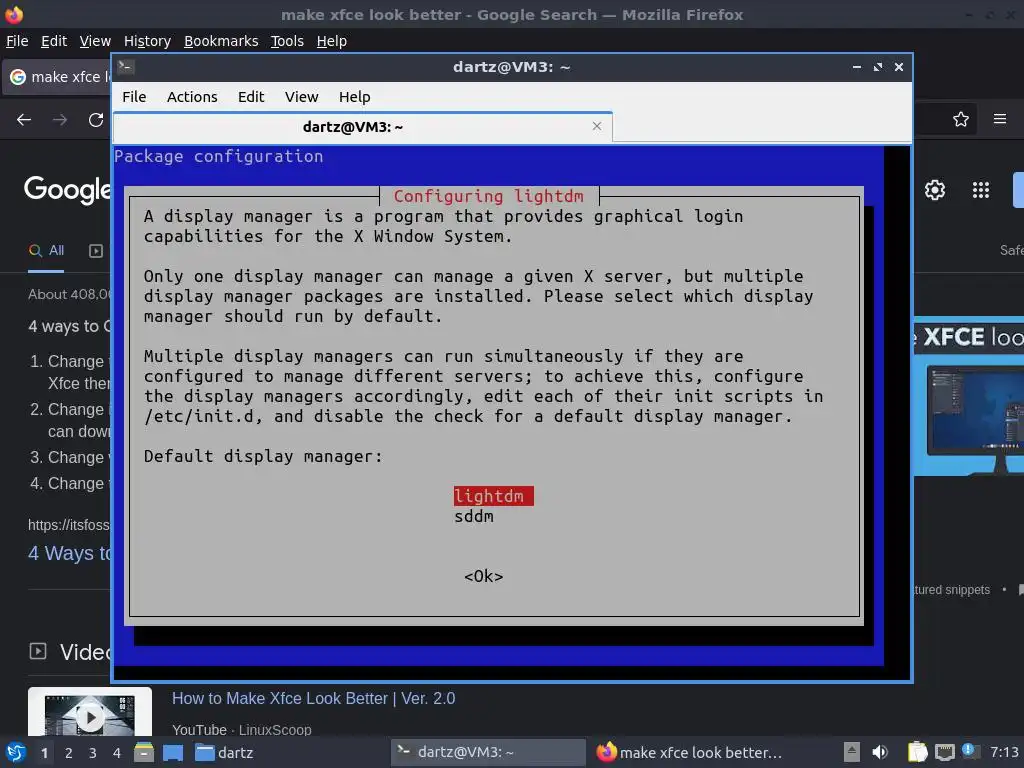This screenshot has width=1024, height=768.
Task: Open Firefox View menu
Action: tap(95, 41)
